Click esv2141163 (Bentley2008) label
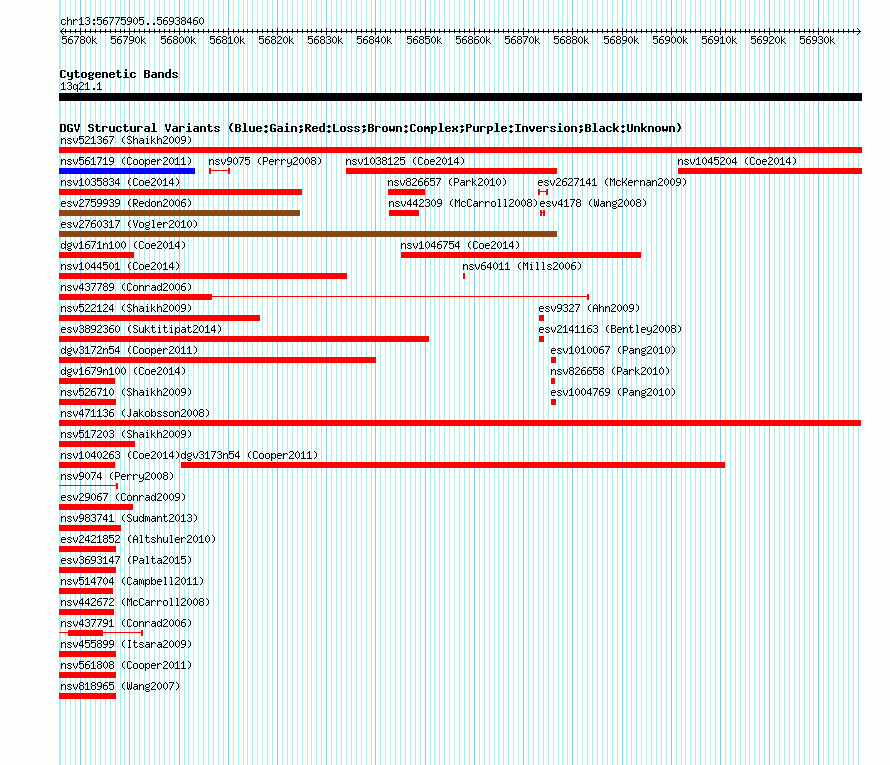The image size is (890, 765). click(x=610, y=329)
